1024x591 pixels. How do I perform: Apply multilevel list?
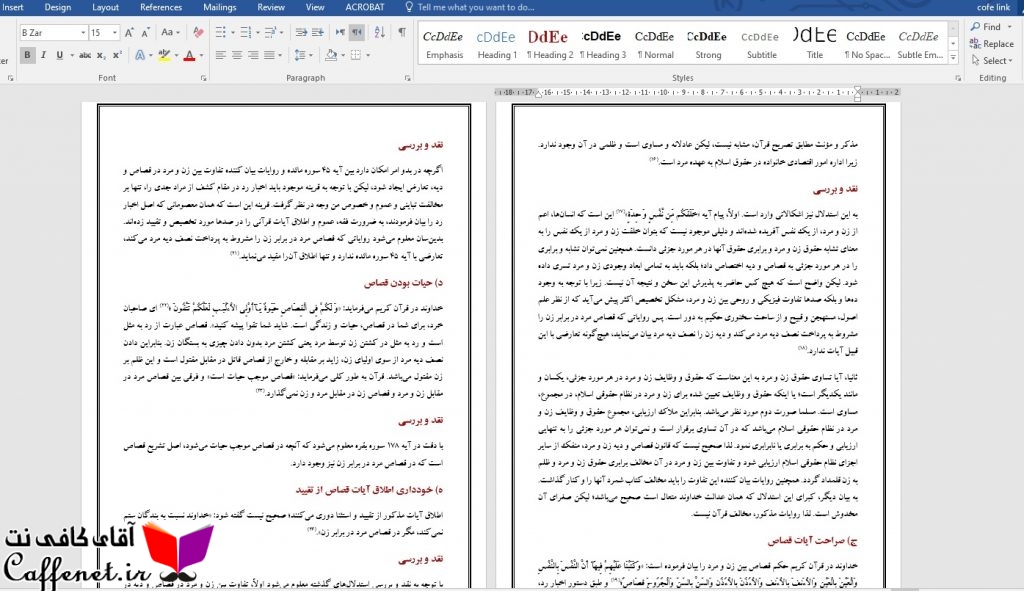(x=270, y=32)
